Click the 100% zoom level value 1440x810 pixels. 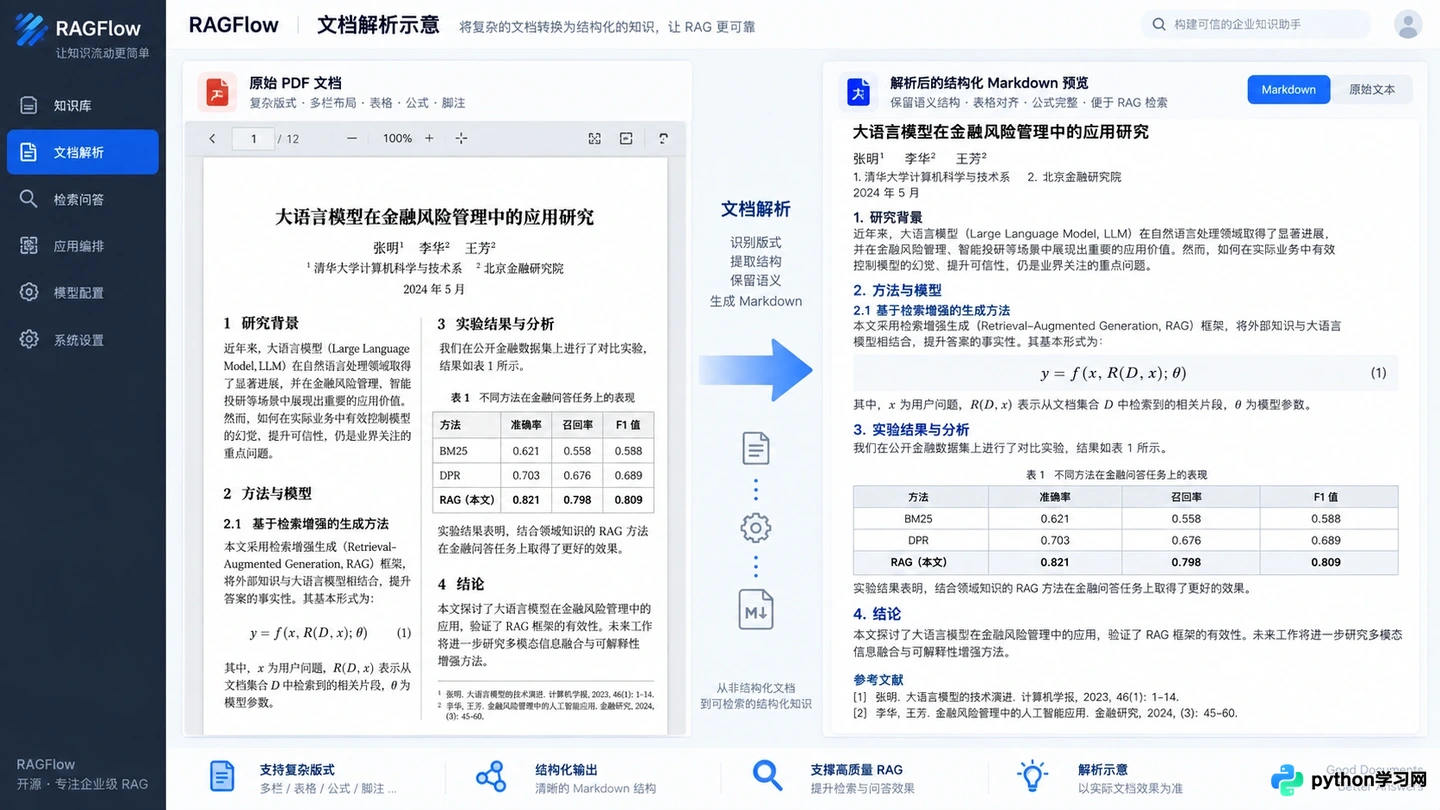click(x=397, y=139)
